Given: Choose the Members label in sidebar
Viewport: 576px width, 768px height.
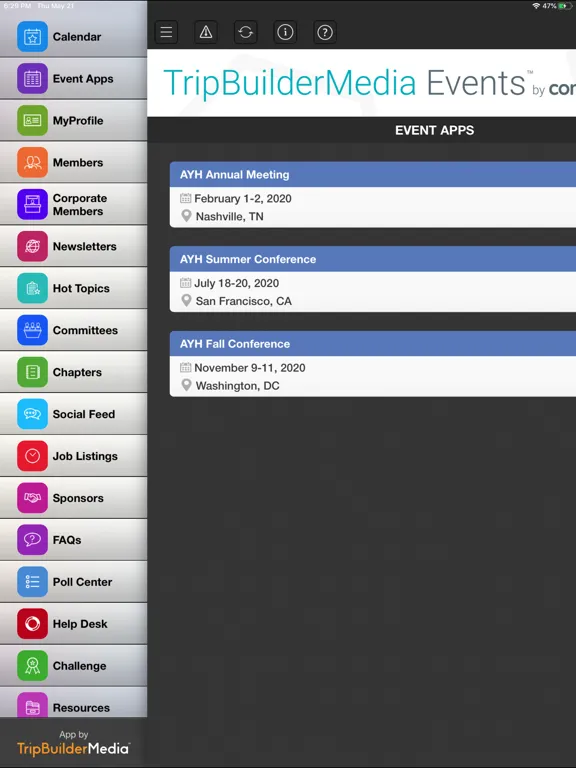Looking at the screenshot, I should point(78,163).
